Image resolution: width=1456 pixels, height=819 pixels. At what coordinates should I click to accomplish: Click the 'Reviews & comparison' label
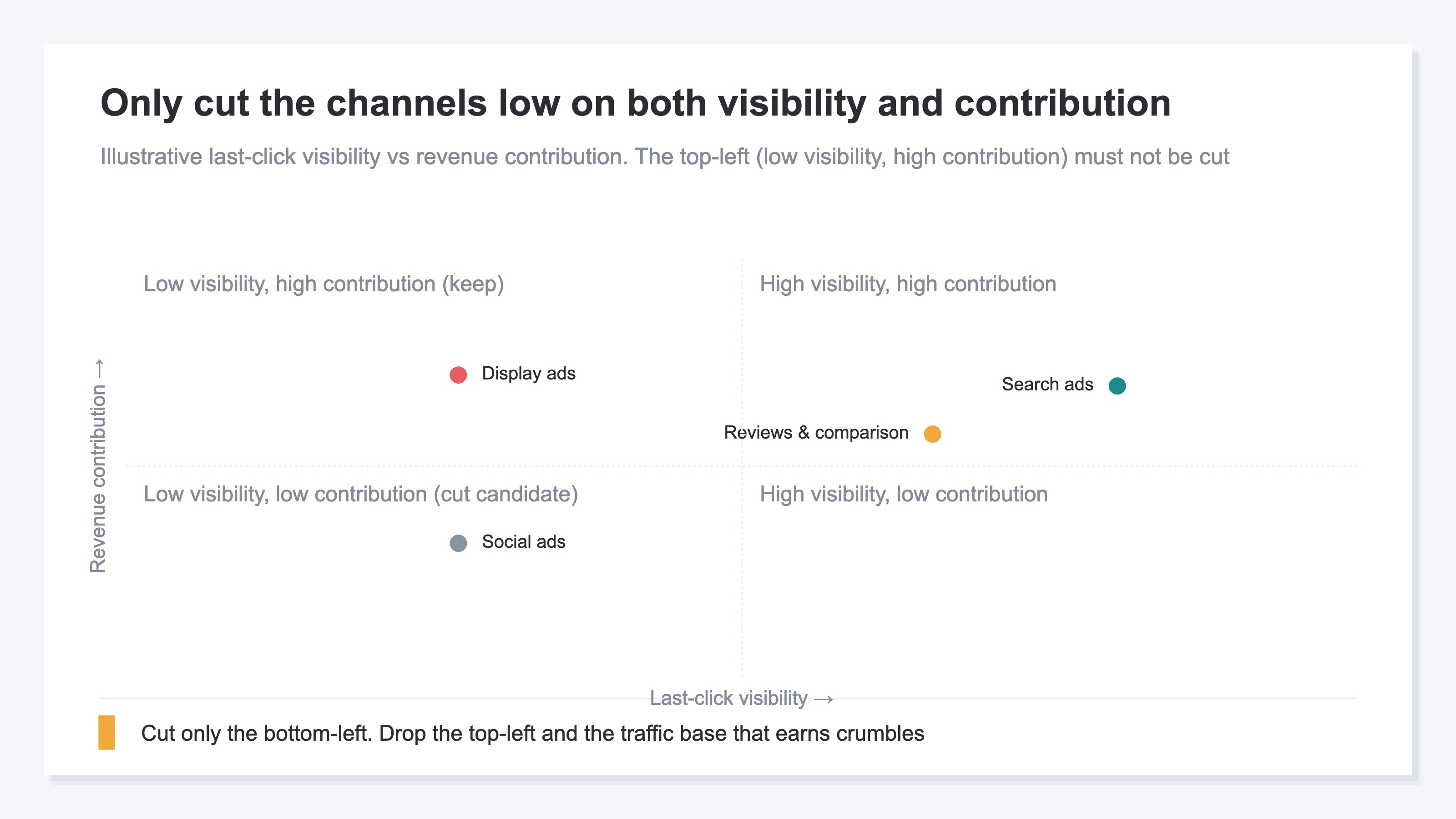816,432
